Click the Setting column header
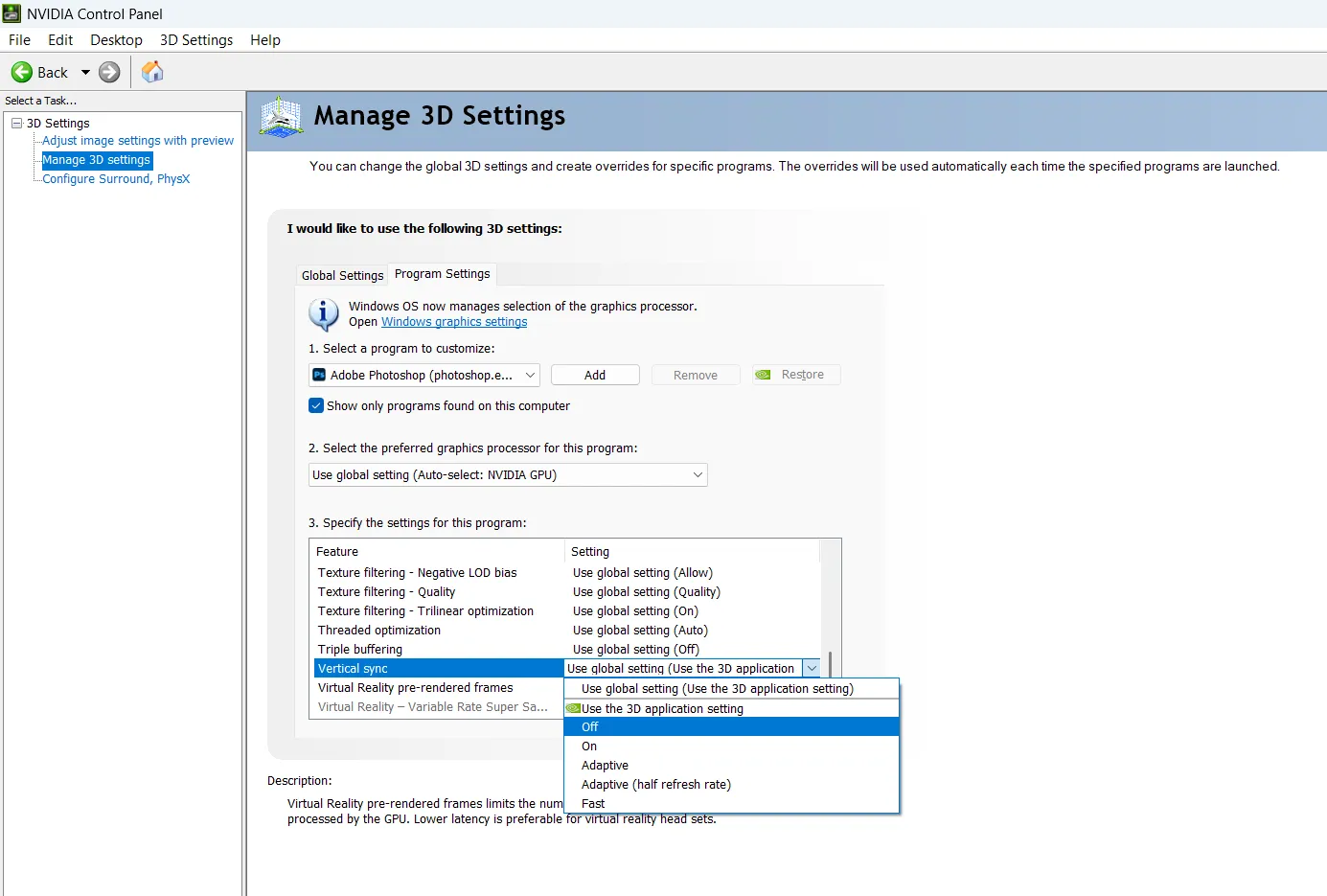 (x=693, y=551)
